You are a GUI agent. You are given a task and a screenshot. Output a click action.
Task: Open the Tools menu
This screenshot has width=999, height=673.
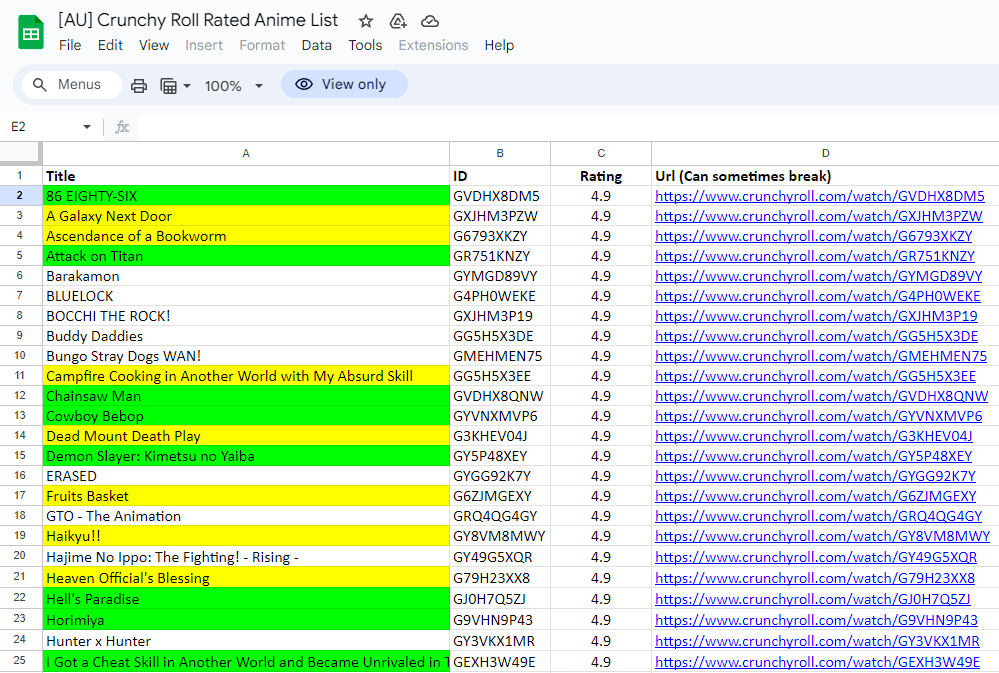pyautogui.click(x=365, y=45)
